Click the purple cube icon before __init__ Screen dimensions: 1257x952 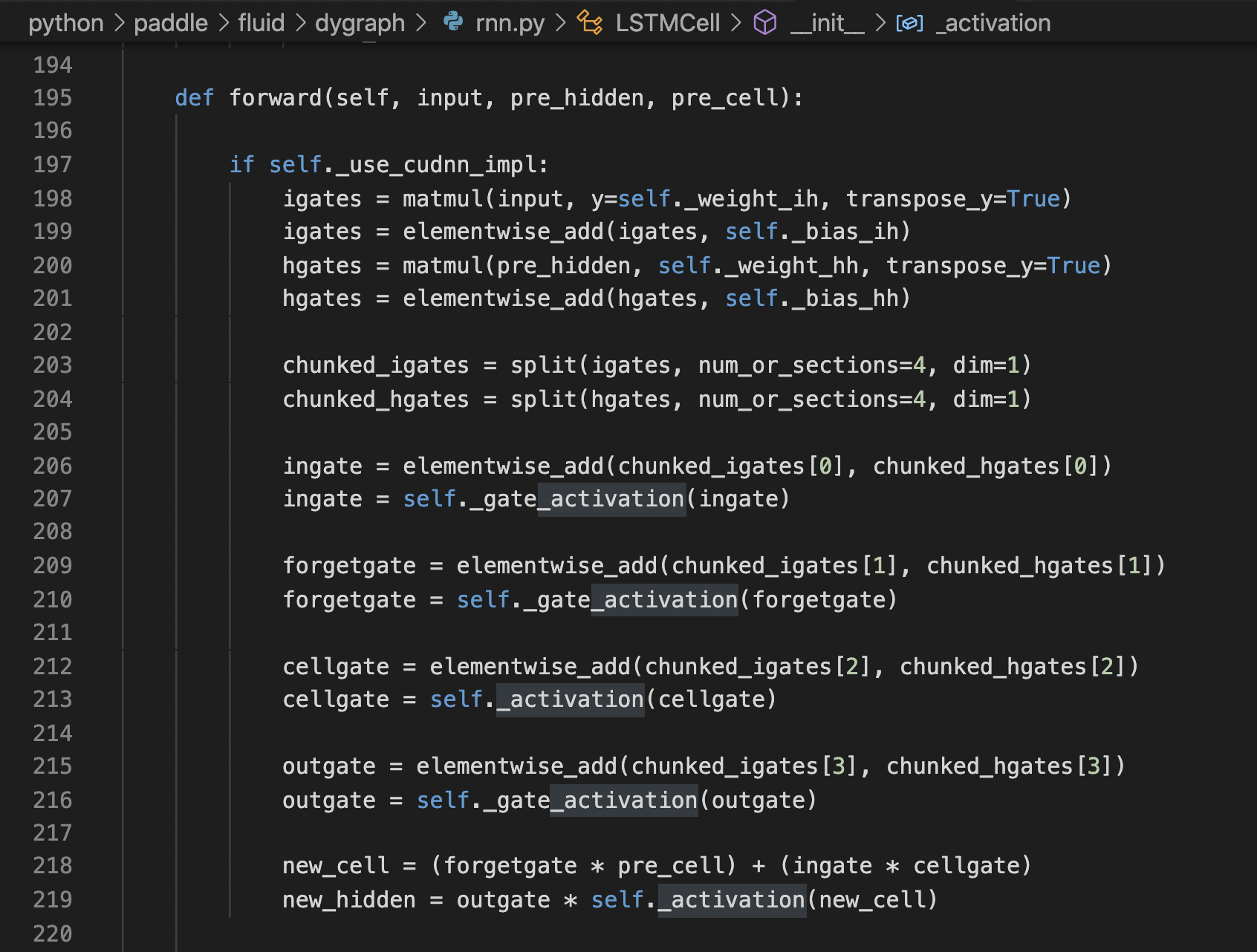coord(764,22)
